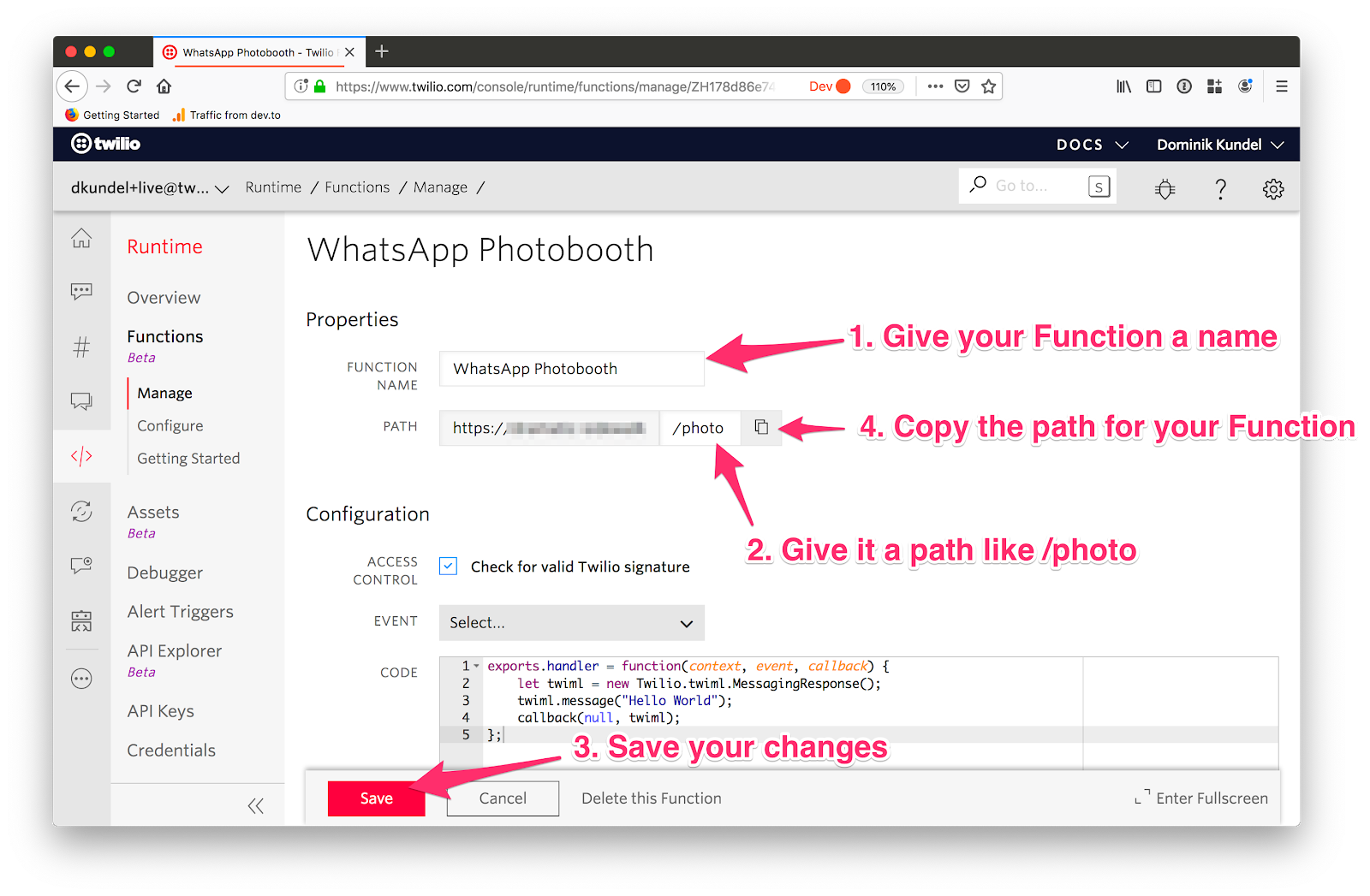Select Functions in the Runtime menu
This screenshot has width=1370, height=896.
click(165, 336)
